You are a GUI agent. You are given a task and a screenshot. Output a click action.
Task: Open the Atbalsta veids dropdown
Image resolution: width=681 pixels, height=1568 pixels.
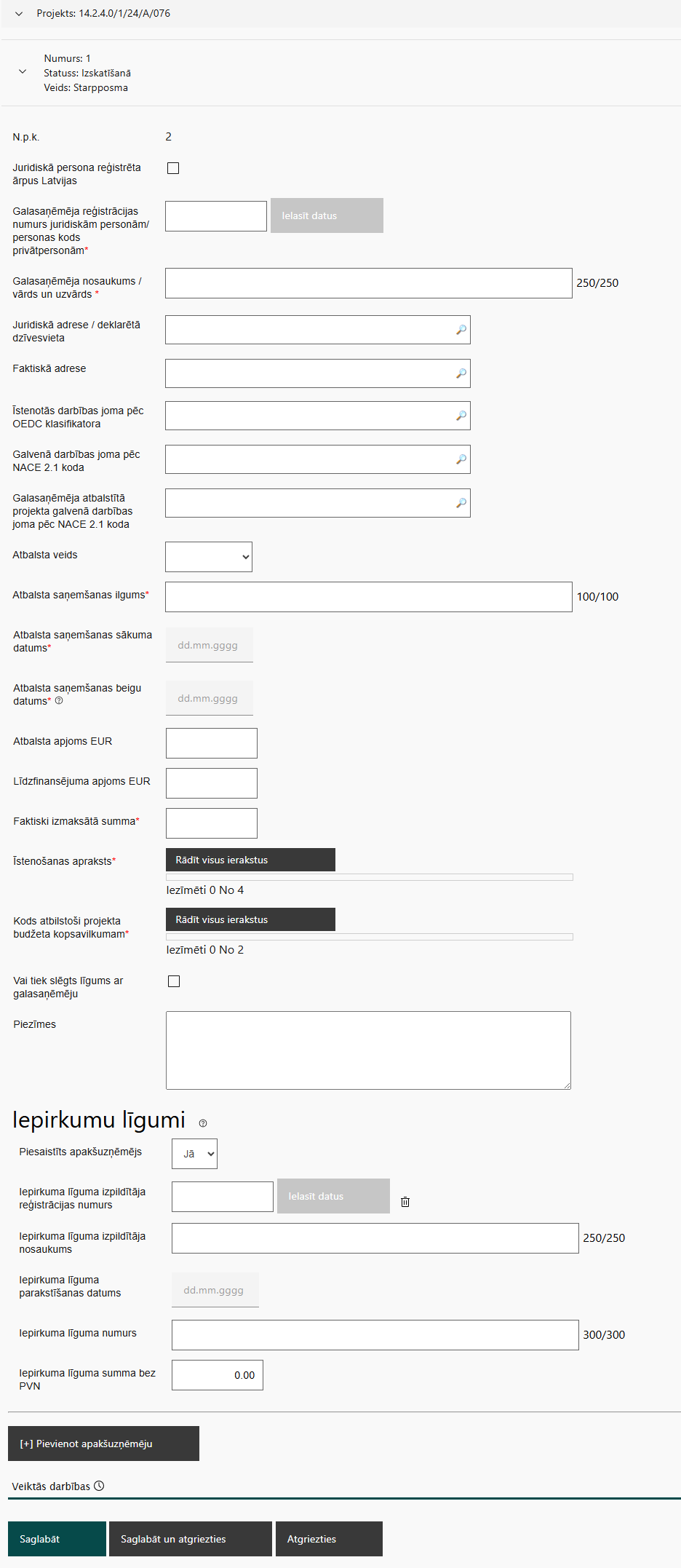209,557
